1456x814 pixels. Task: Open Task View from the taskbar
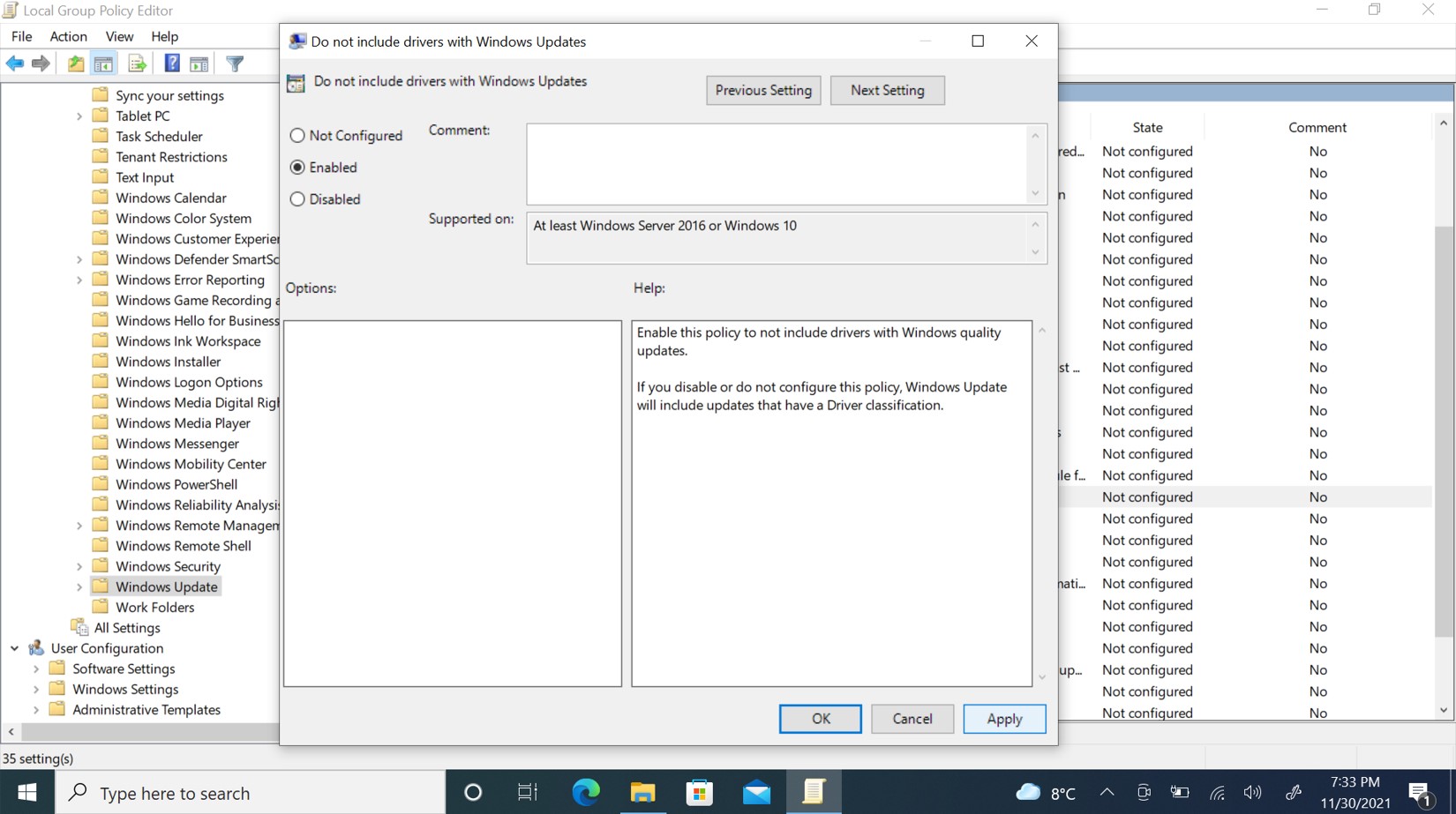click(528, 792)
